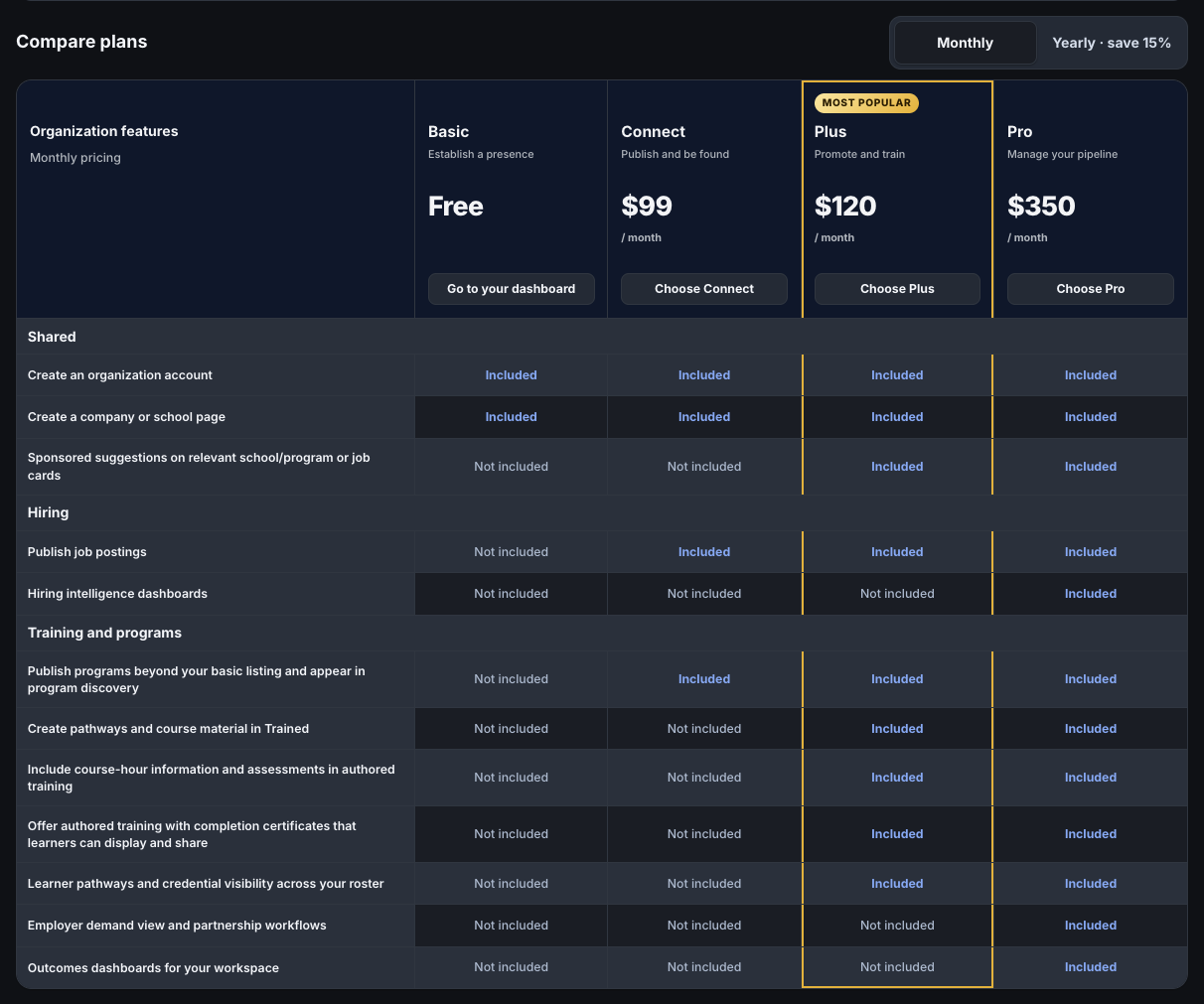Click 'Manage your pipeline' tagline
Image resolution: width=1204 pixels, height=1004 pixels.
coord(1062,154)
